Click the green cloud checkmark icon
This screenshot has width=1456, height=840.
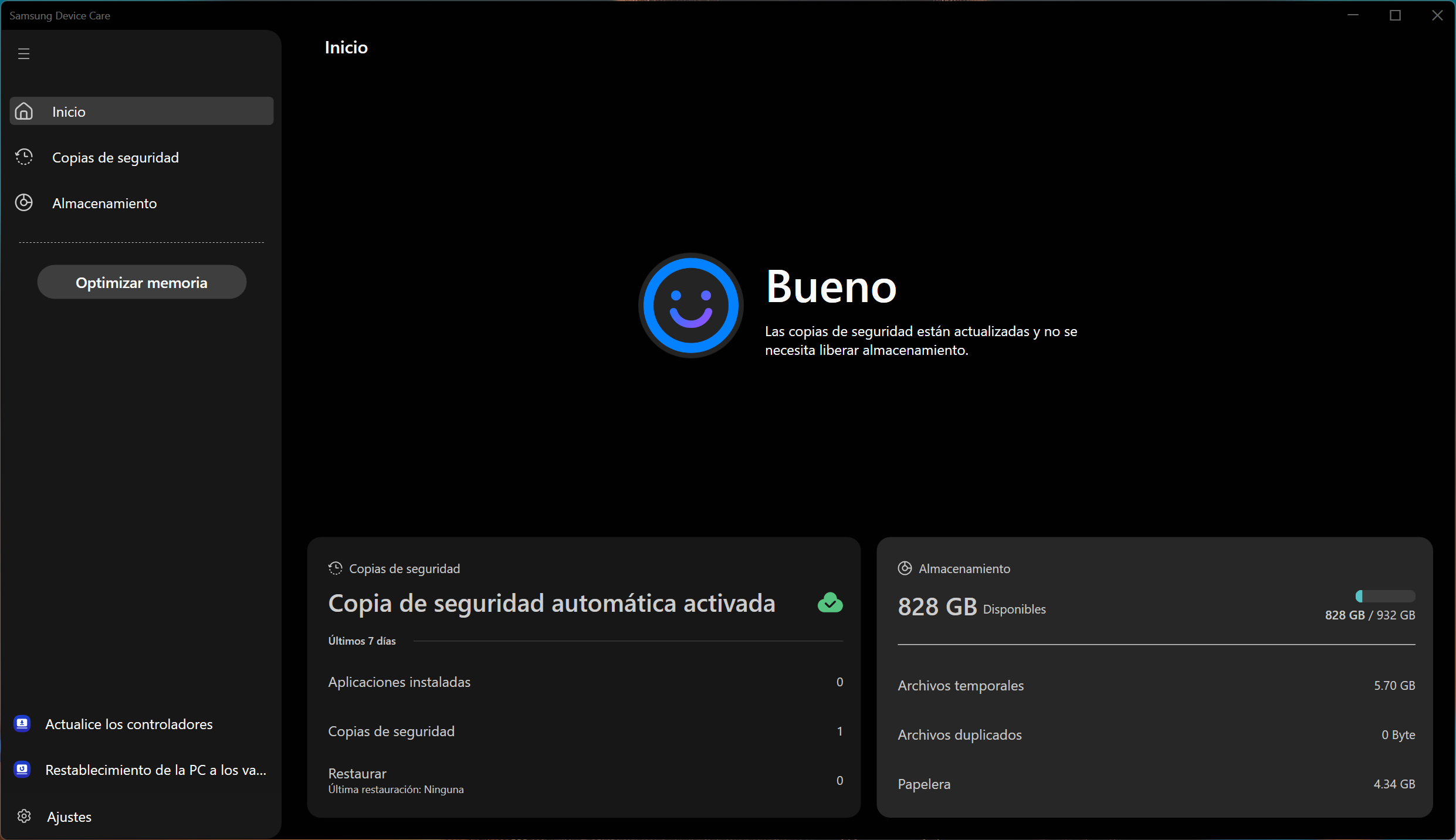[830, 603]
